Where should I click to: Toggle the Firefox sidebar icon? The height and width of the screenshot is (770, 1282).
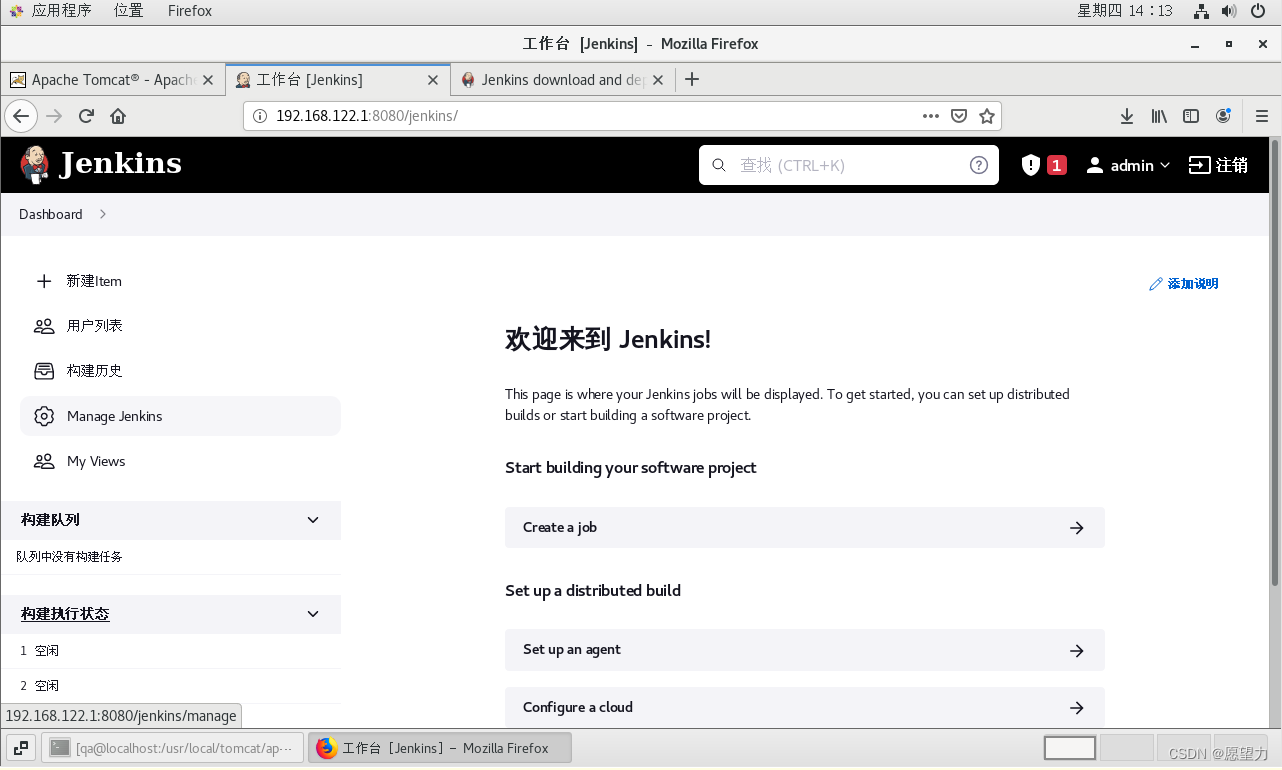[1191, 116]
